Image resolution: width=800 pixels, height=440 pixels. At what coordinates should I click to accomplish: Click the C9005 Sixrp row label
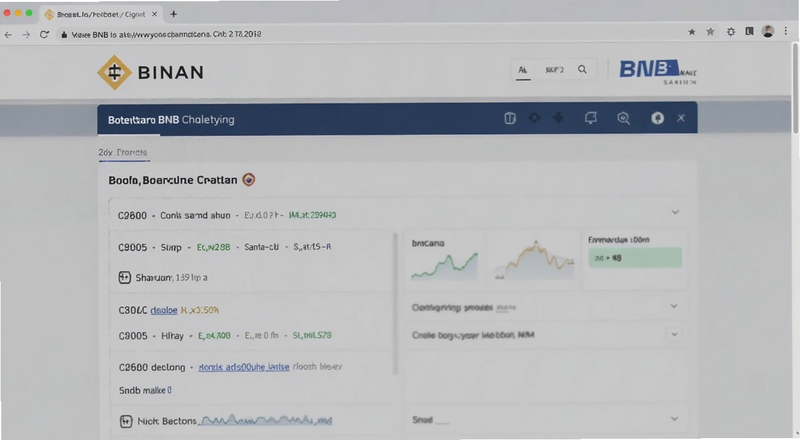149,248
